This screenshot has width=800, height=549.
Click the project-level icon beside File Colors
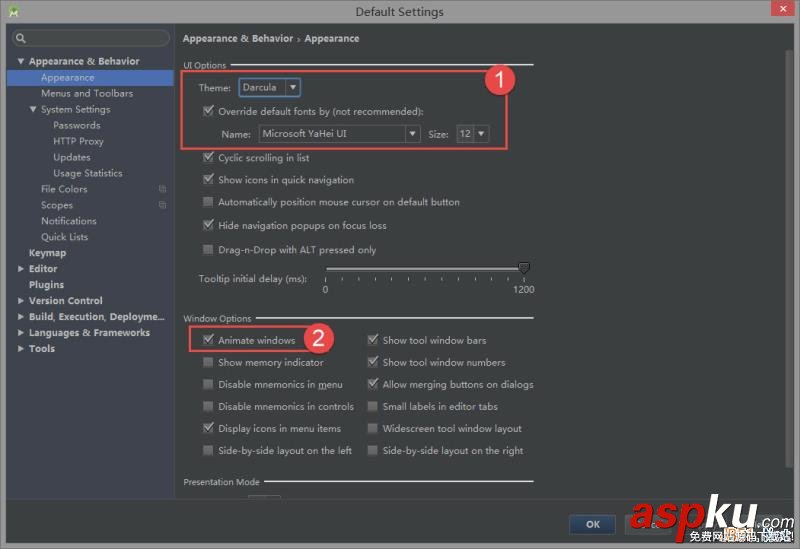pos(162,189)
